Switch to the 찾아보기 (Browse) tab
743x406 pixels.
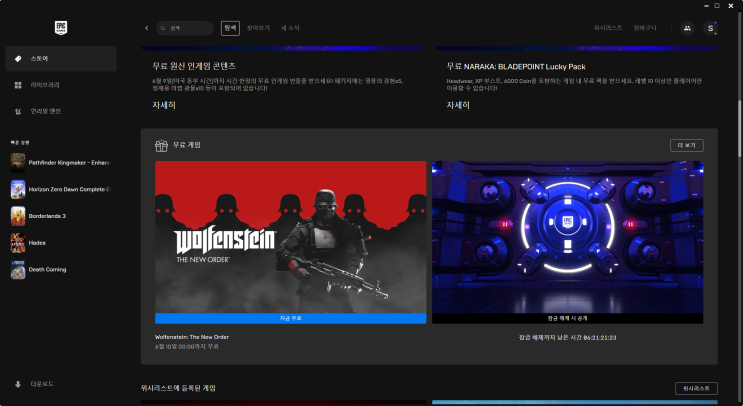(258, 28)
